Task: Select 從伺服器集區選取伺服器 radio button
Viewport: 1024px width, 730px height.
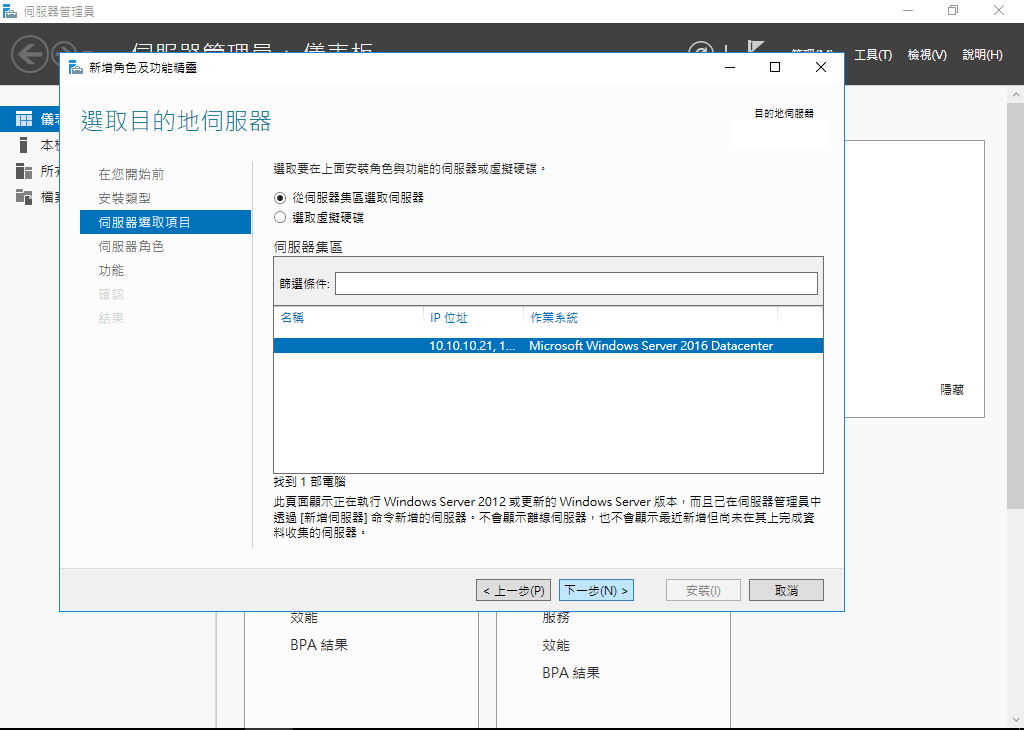Action: coord(280,198)
